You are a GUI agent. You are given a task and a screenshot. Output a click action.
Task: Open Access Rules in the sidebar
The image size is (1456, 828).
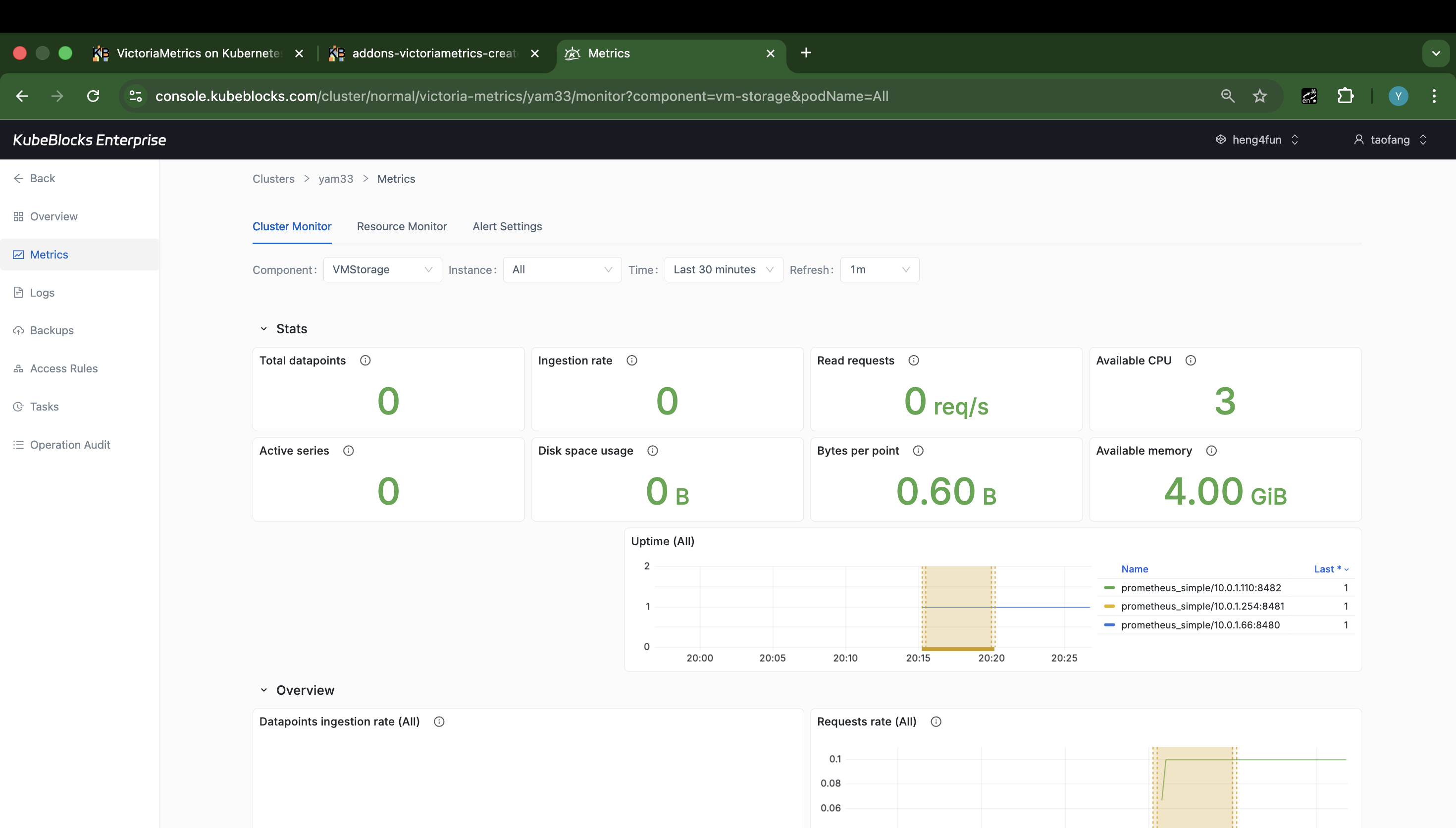(x=80, y=368)
